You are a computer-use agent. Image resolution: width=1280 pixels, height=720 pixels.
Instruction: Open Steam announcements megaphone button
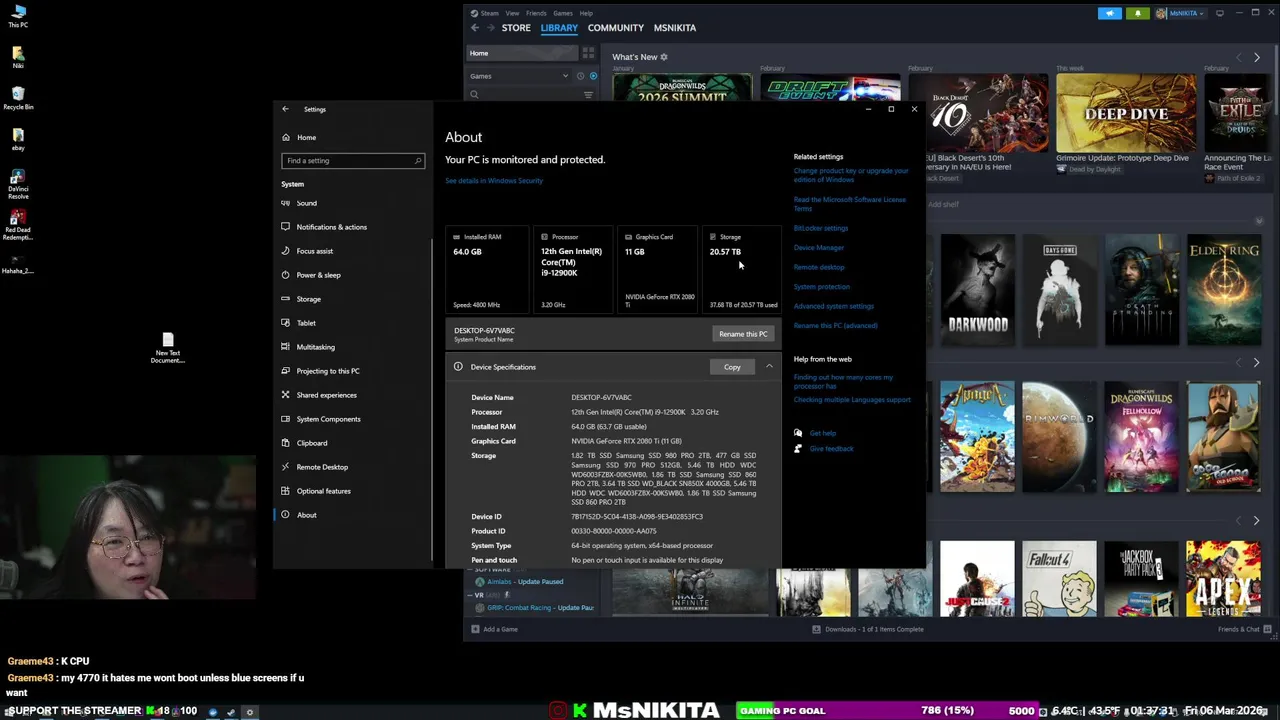[x=1110, y=13]
